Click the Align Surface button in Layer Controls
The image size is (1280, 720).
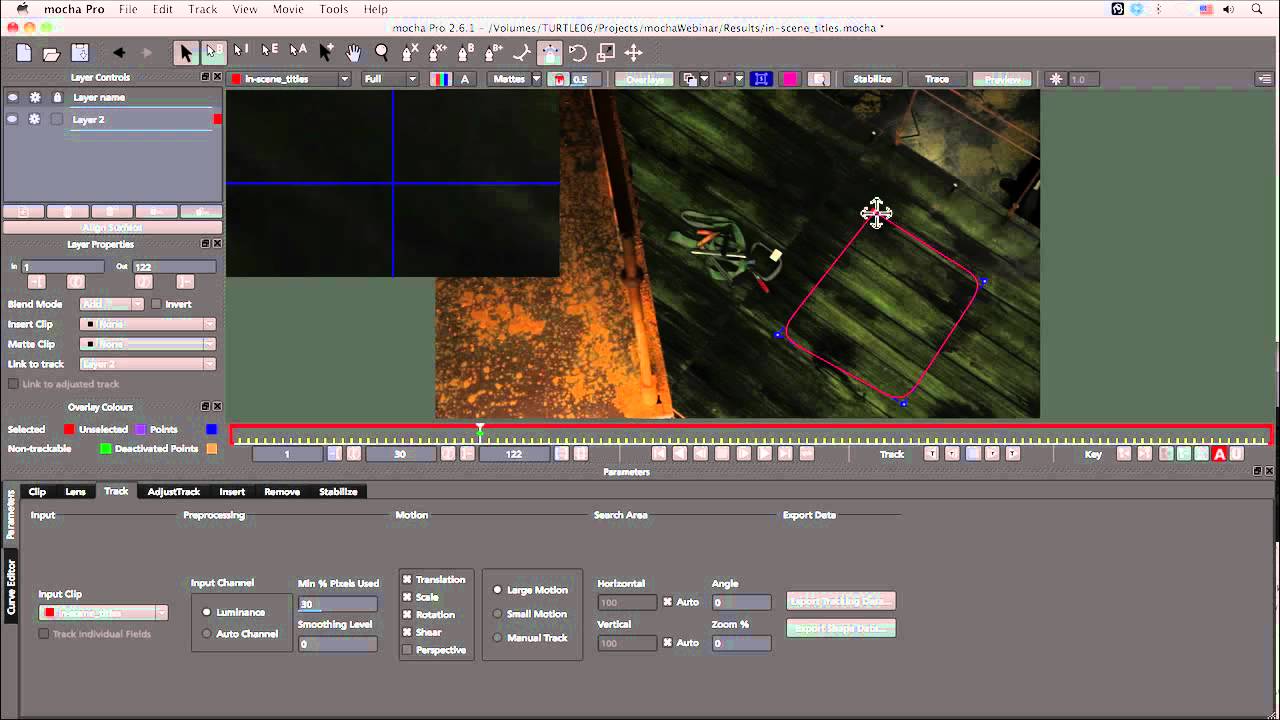coord(110,227)
